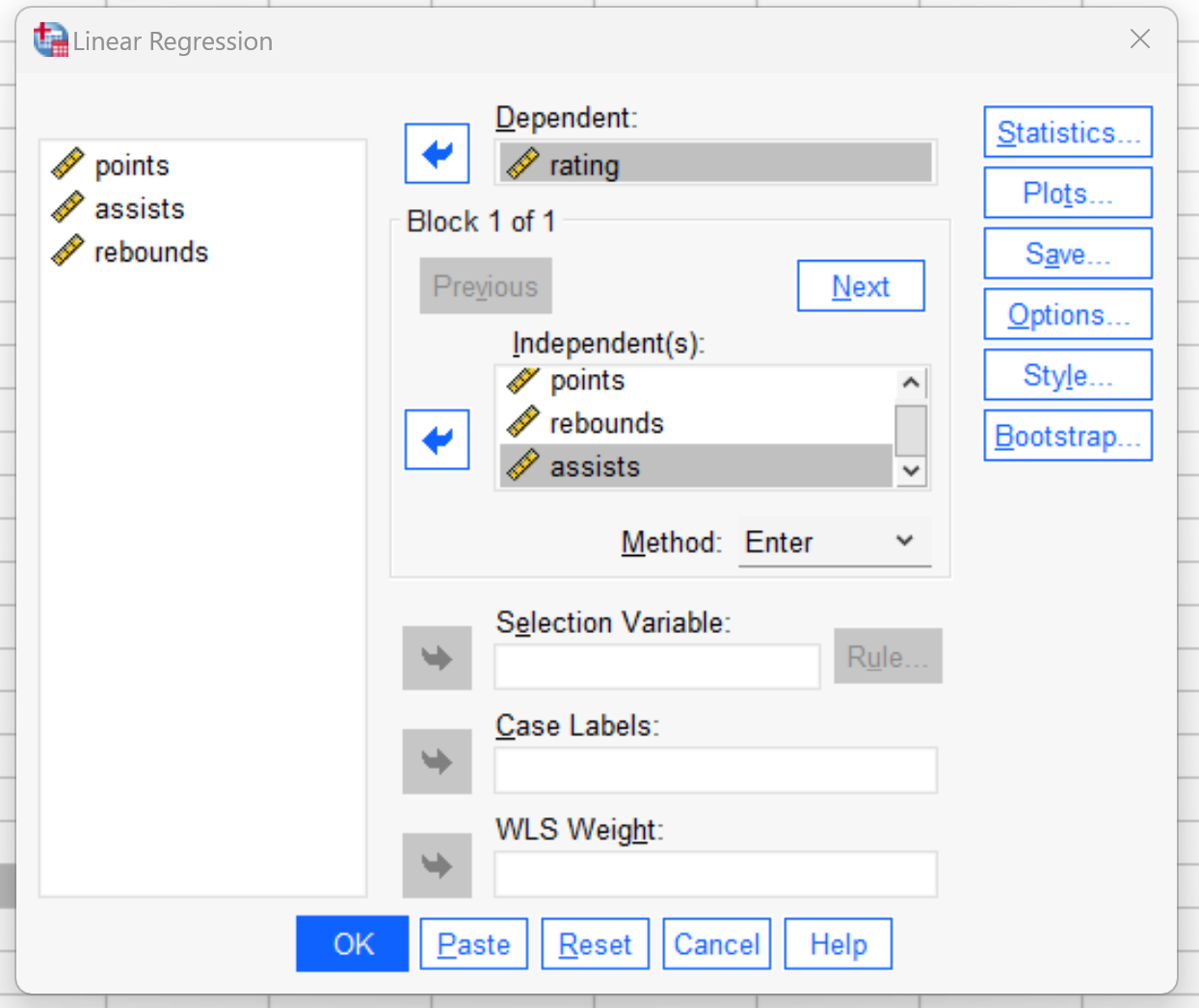Click the Independent(s) list scroll up arrow
Screen dimensions: 1199x1008
pos(911,383)
